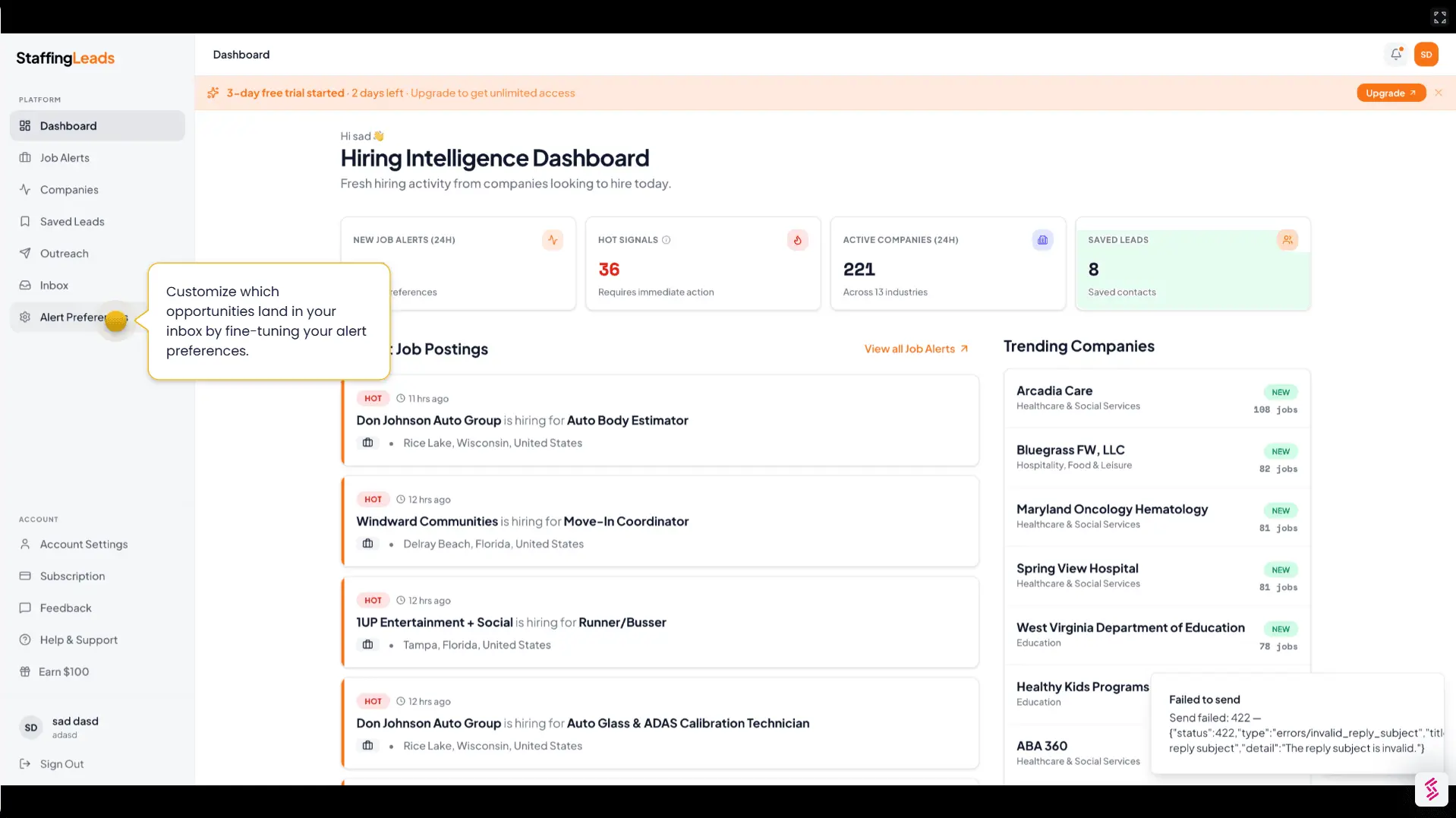The image size is (1456, 818).
Task: Click the Failed to send notification toast
Action: 1297,723
